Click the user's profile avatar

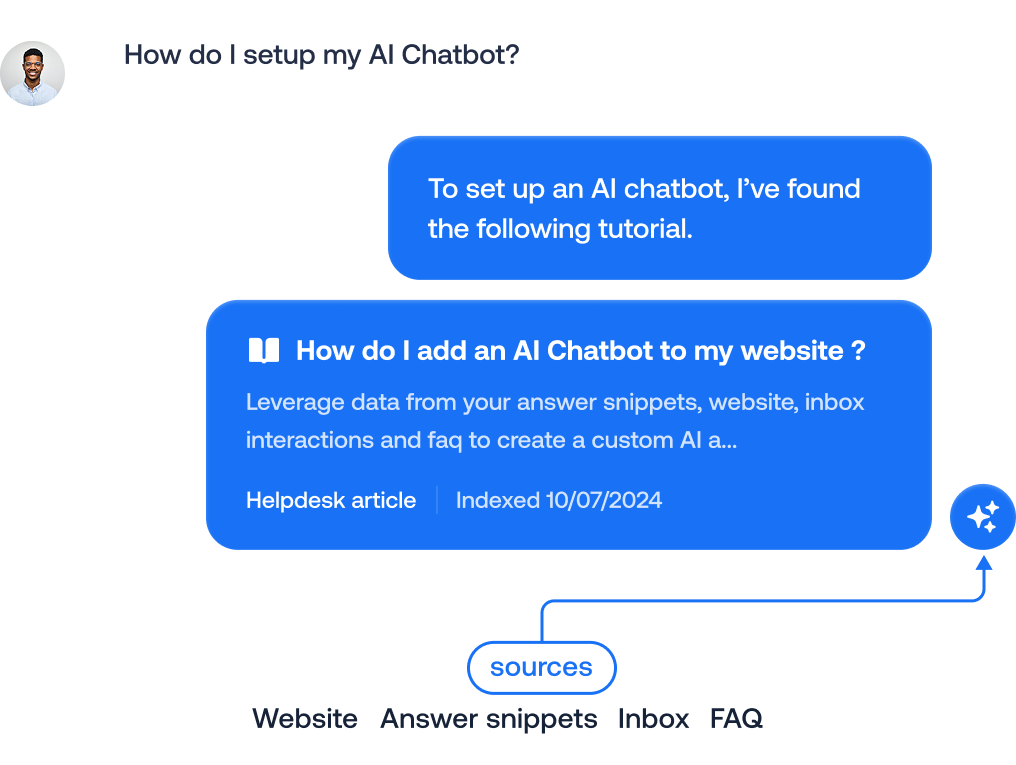[x=33, y=73]
